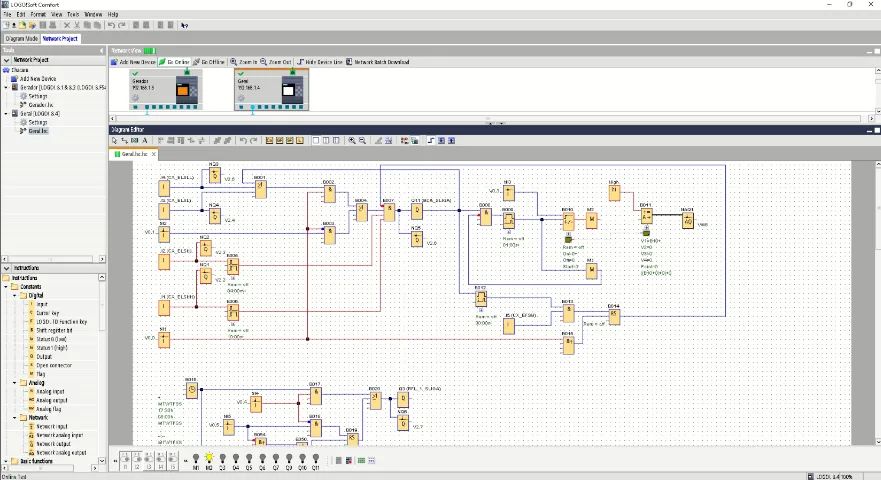Viewport: 881px width, 480px height.
Task: Click the Go Online icon in Network View
Action: (x=162, y=62)
